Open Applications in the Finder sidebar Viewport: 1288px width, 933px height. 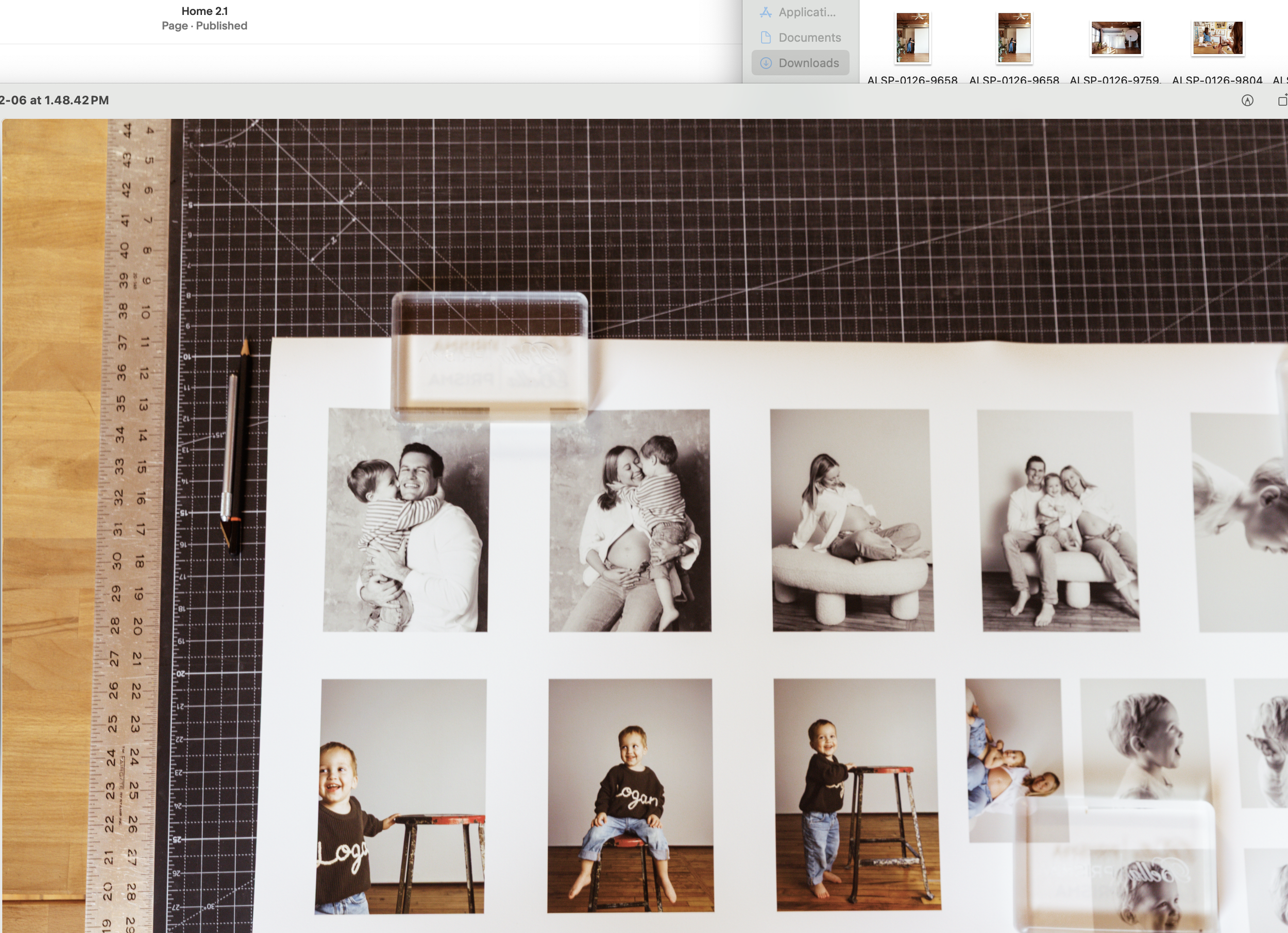click(x=806, y=12)
